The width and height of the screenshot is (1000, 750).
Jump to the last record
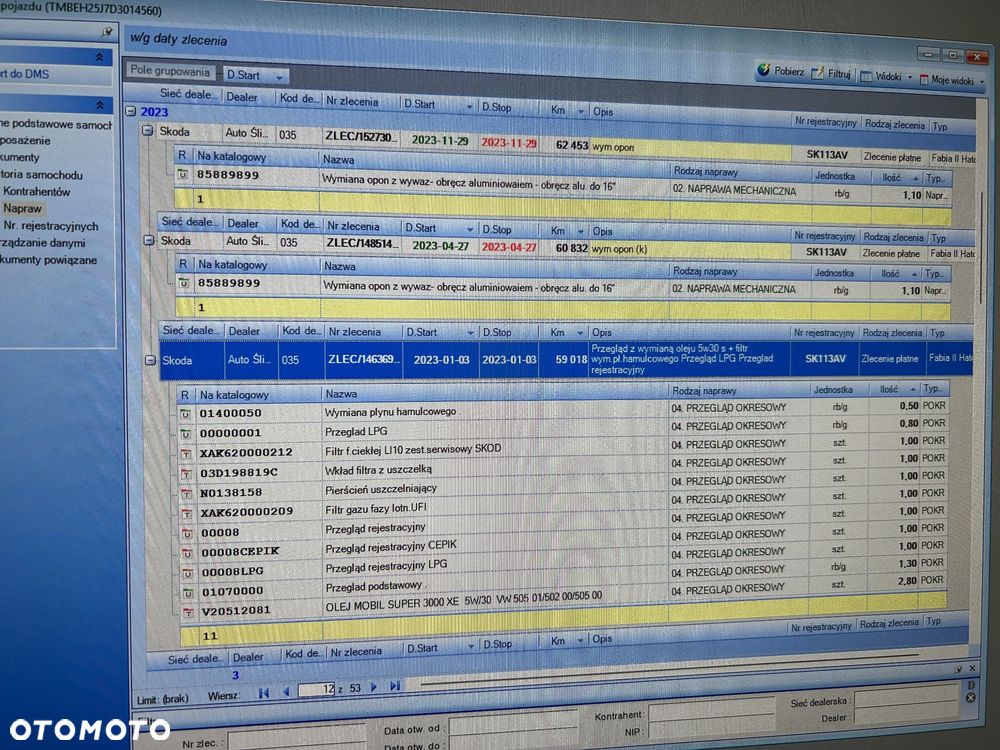pyautogui.click(x=395, y=686)
